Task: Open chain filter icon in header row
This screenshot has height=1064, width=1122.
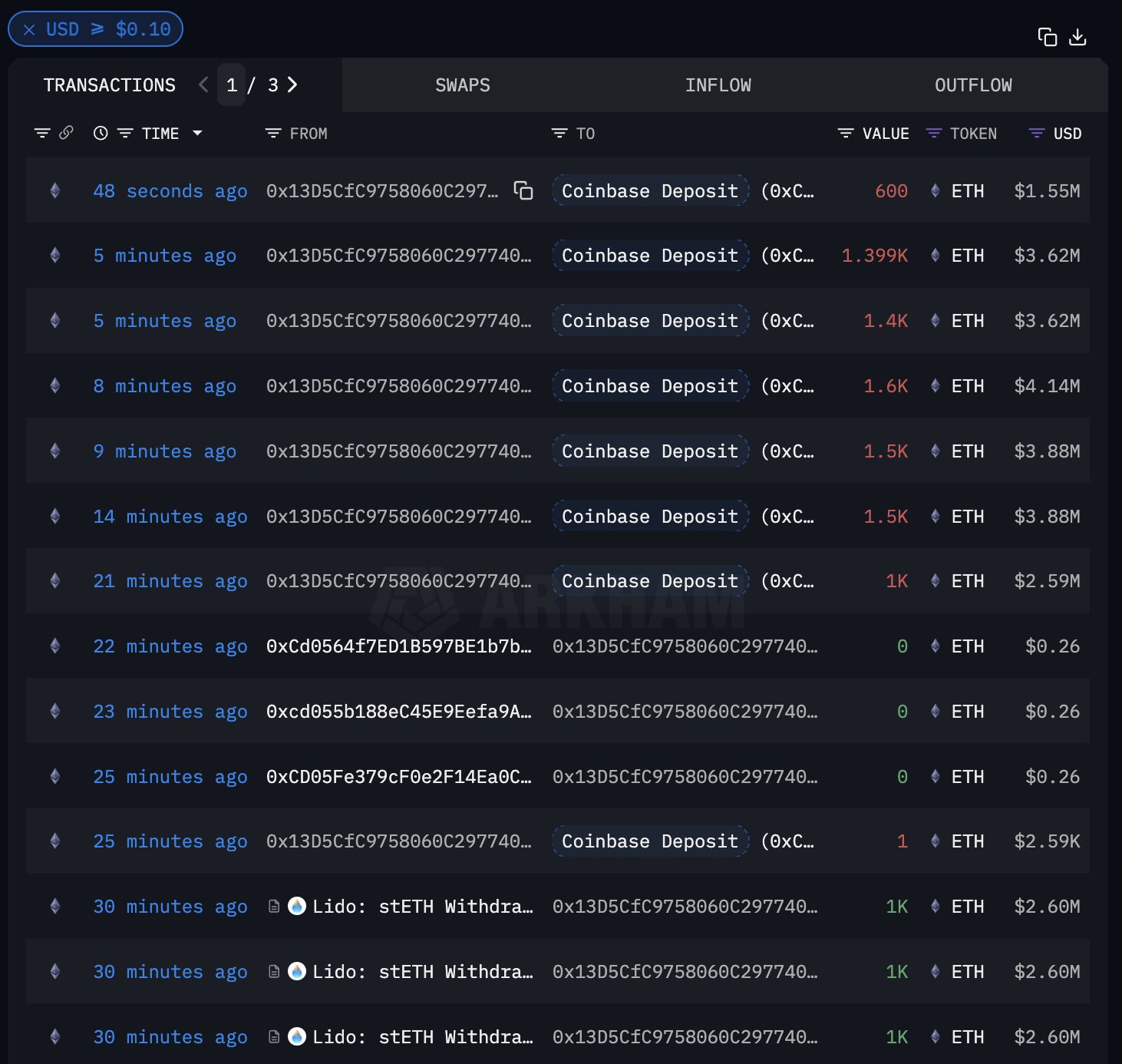Action: [x=42, y=133]
